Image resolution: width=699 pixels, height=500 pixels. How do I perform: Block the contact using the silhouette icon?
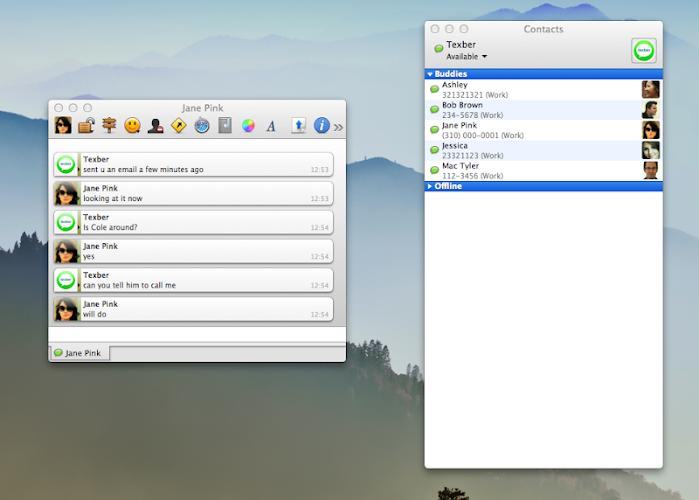coord(155,126)
